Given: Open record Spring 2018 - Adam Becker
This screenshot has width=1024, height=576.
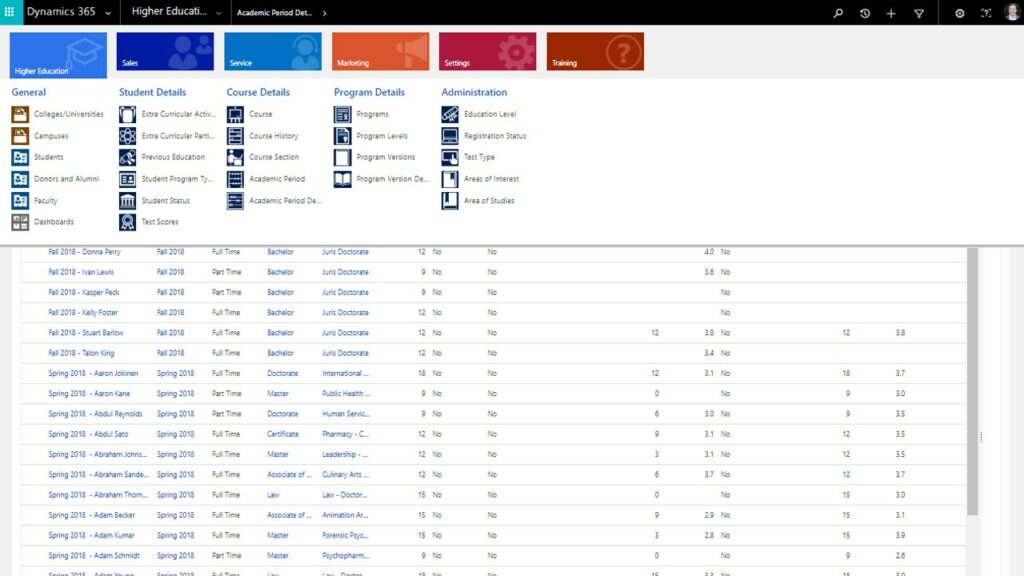Looking at the screenshot, I should click(91, 515).
